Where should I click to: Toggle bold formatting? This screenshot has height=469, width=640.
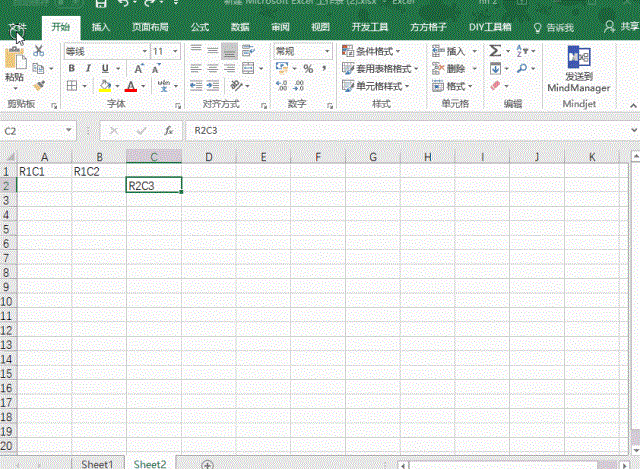72,69
